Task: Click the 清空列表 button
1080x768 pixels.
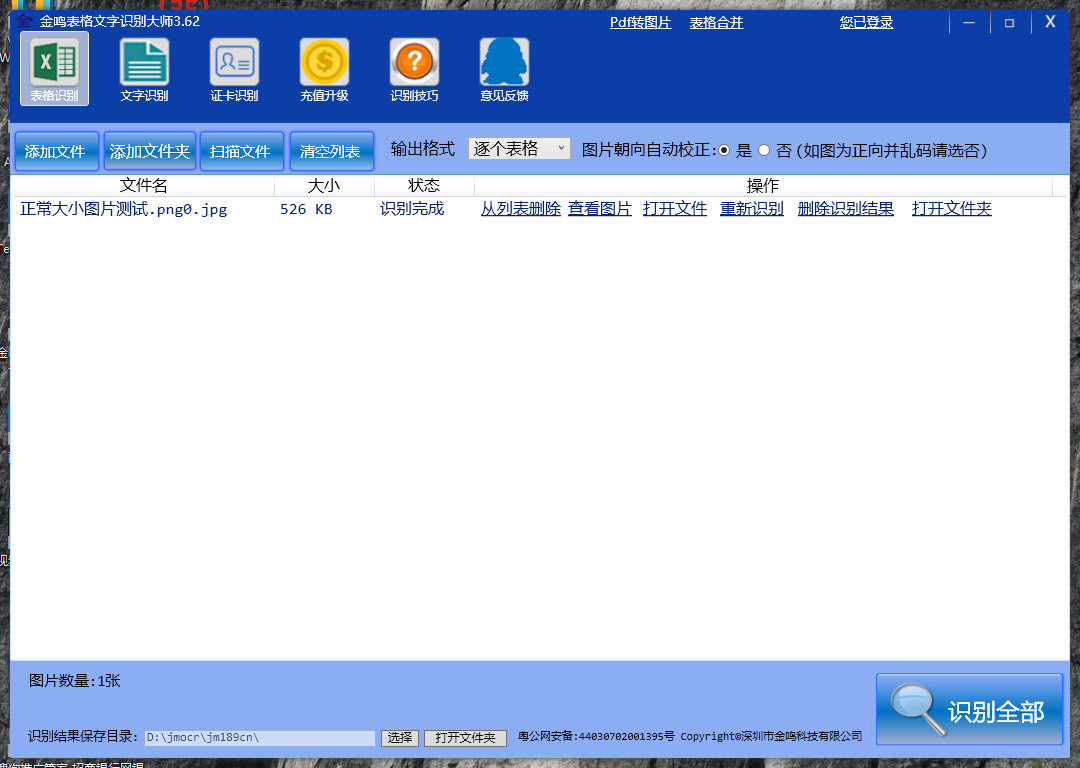Action: [x=331, y=152]
